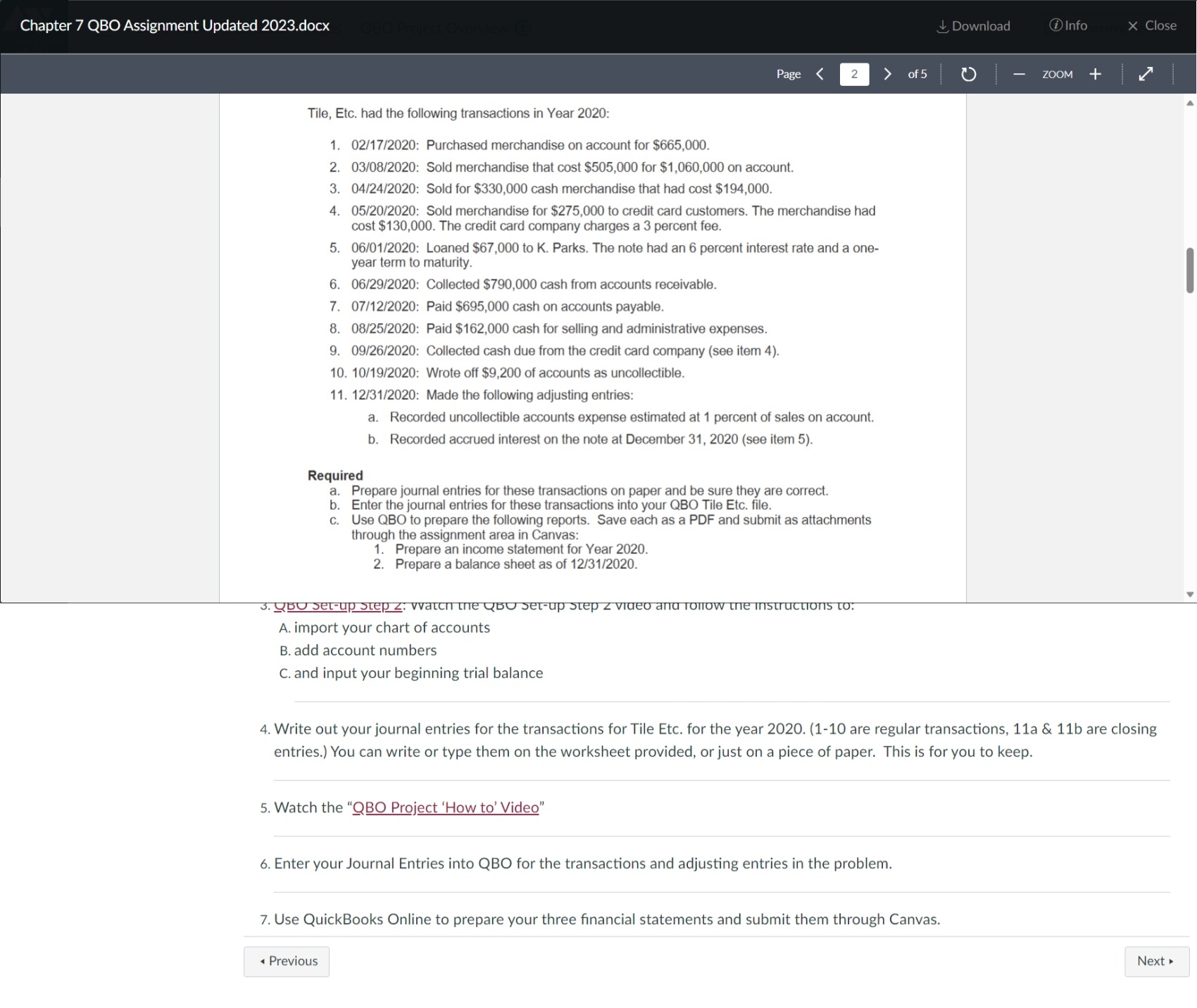Select text 'Tile, Etc. had the following transactions in Year 2020:'
The height and width of the screenshot is (1008, 1197).
[458, 113]
